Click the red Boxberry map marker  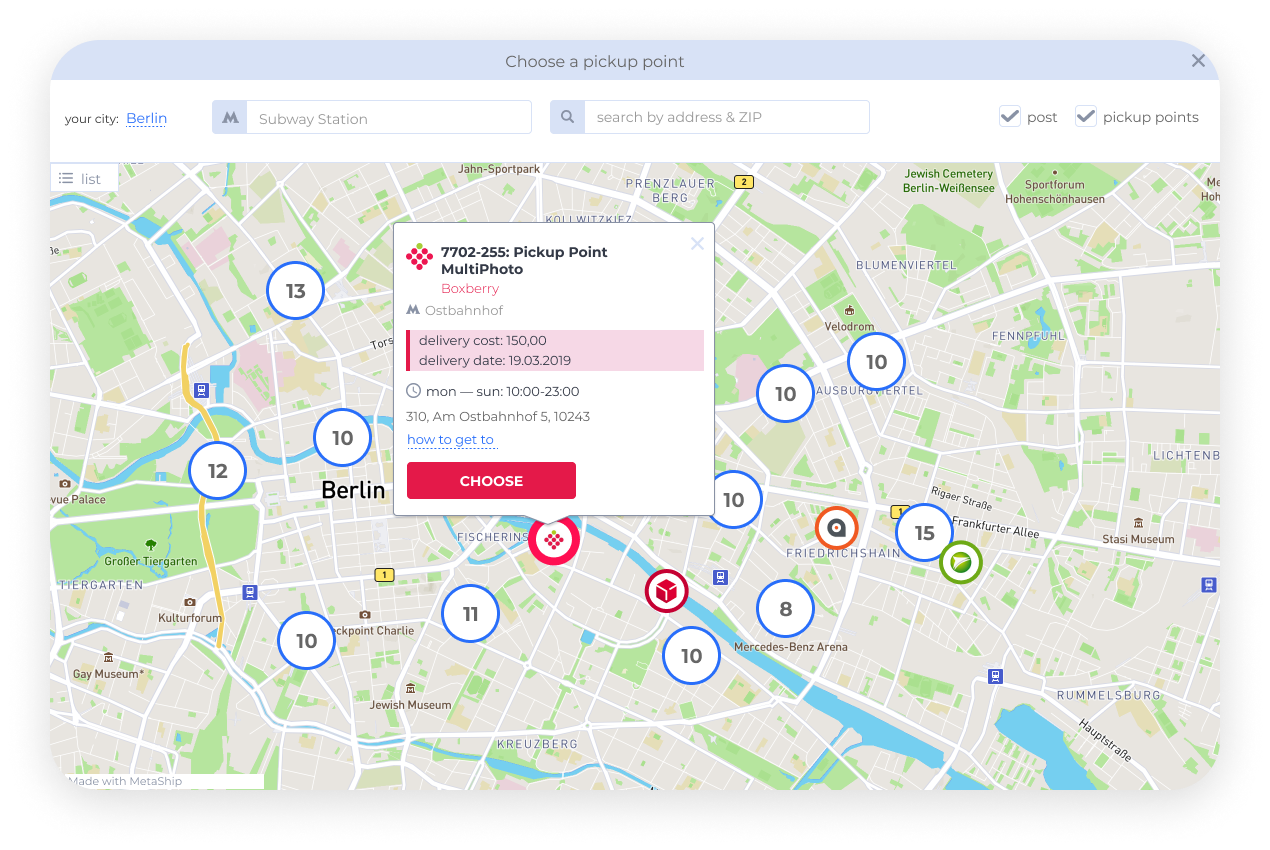point(554,540)
